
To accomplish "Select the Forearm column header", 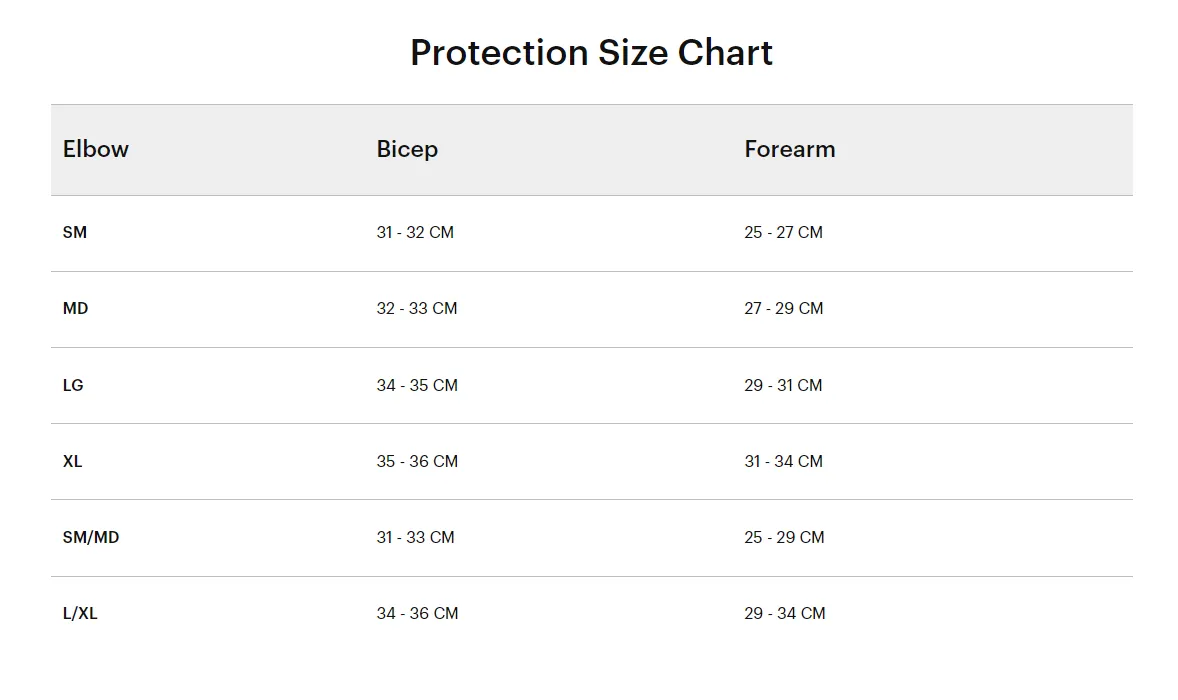I will pos(790,149).
